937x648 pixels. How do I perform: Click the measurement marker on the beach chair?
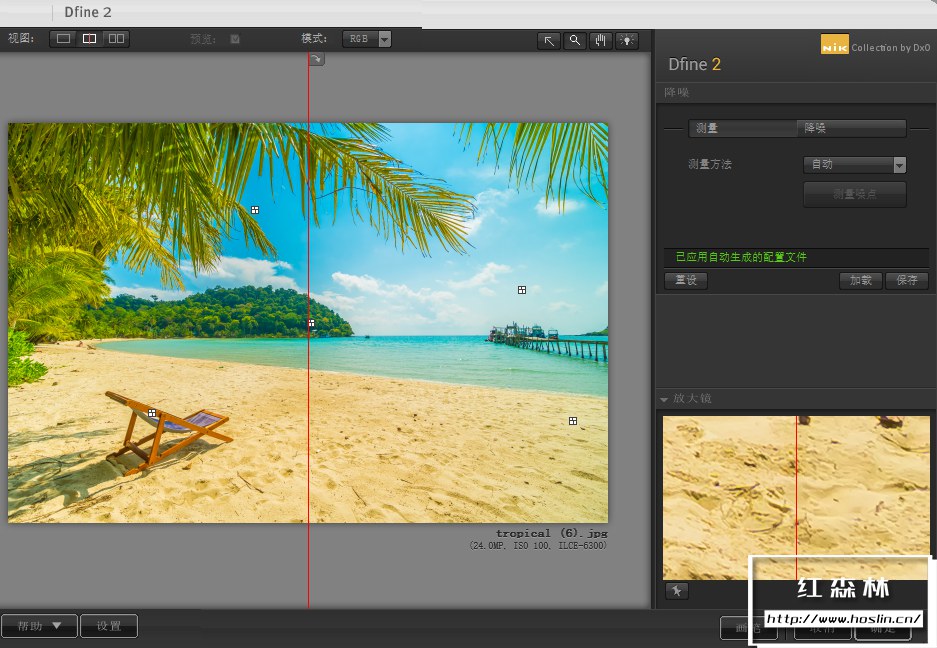point(152,413)
